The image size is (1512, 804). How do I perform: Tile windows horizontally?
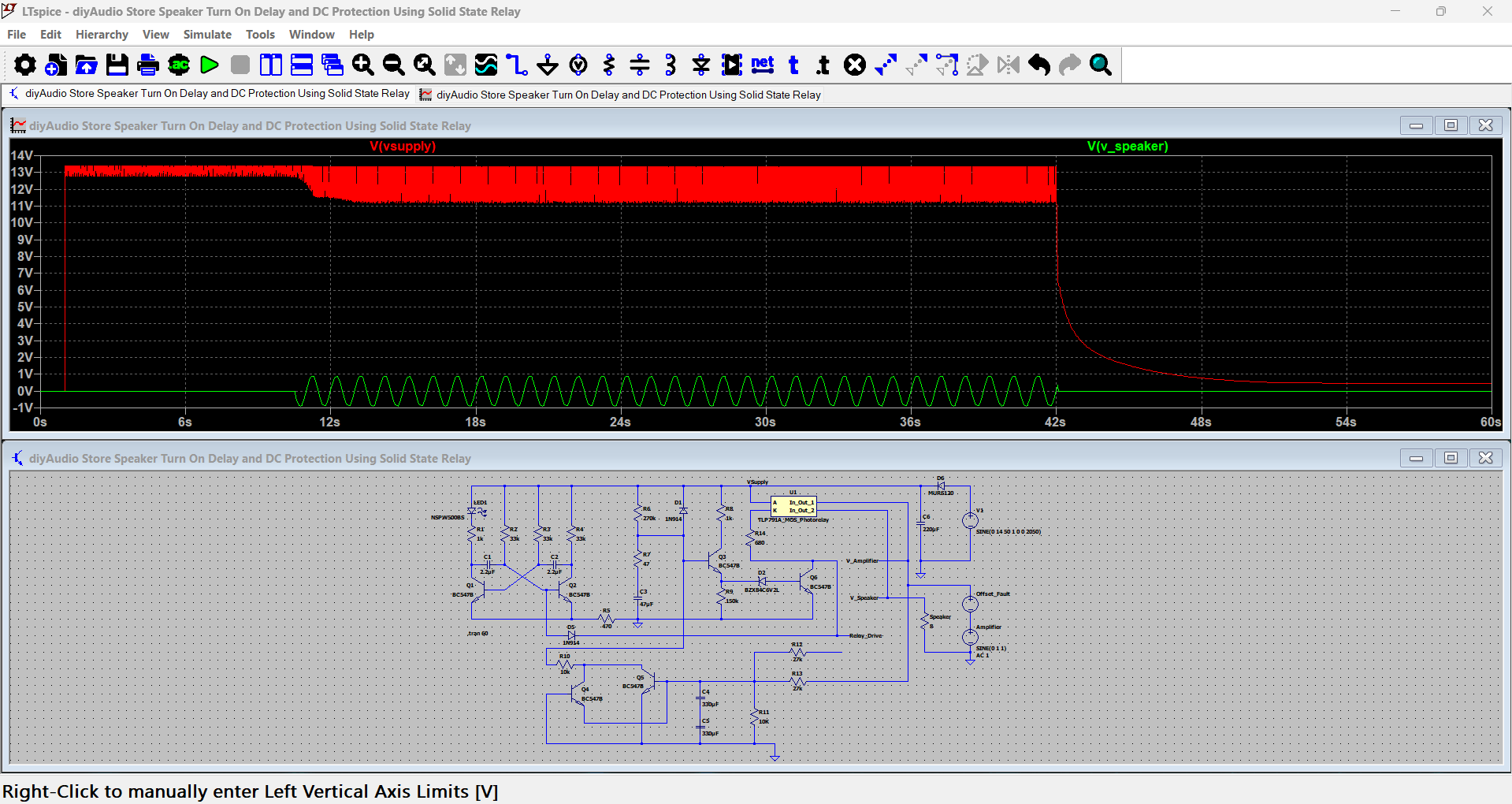(x=302, y=65)
